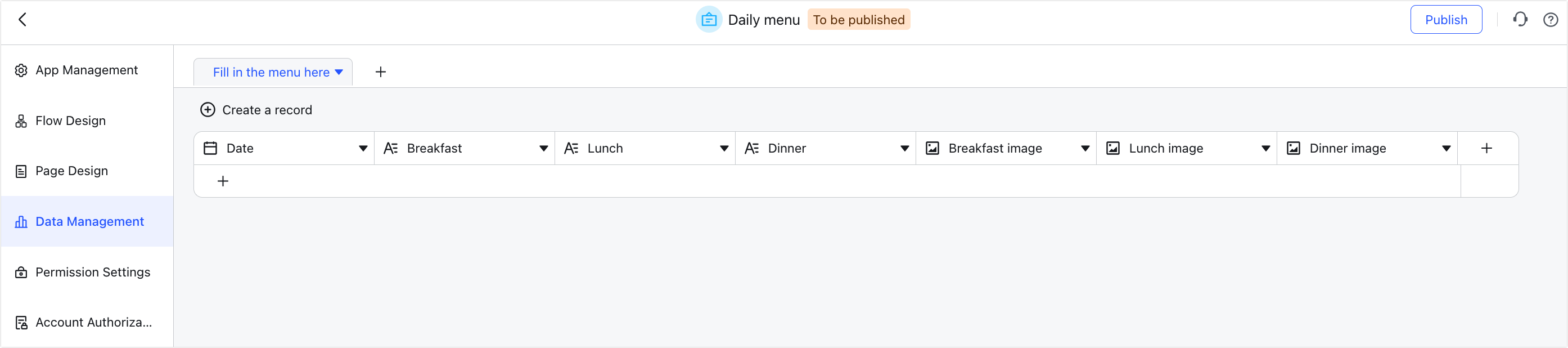Image resolution: width=1568 pixels, height=348 pixels.
Task: Expand the Dinner image column dropdown
Action: pos(1445,148)
